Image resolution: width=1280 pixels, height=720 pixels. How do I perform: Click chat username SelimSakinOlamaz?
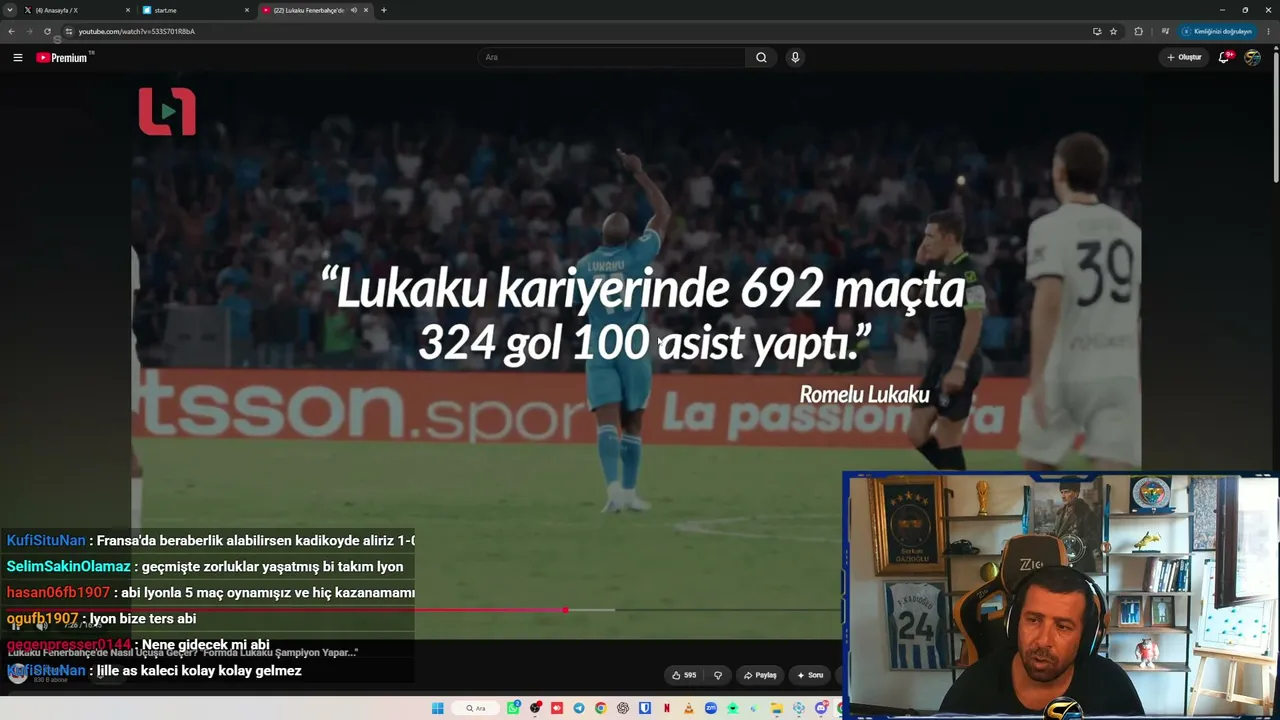tap(68, 567)
